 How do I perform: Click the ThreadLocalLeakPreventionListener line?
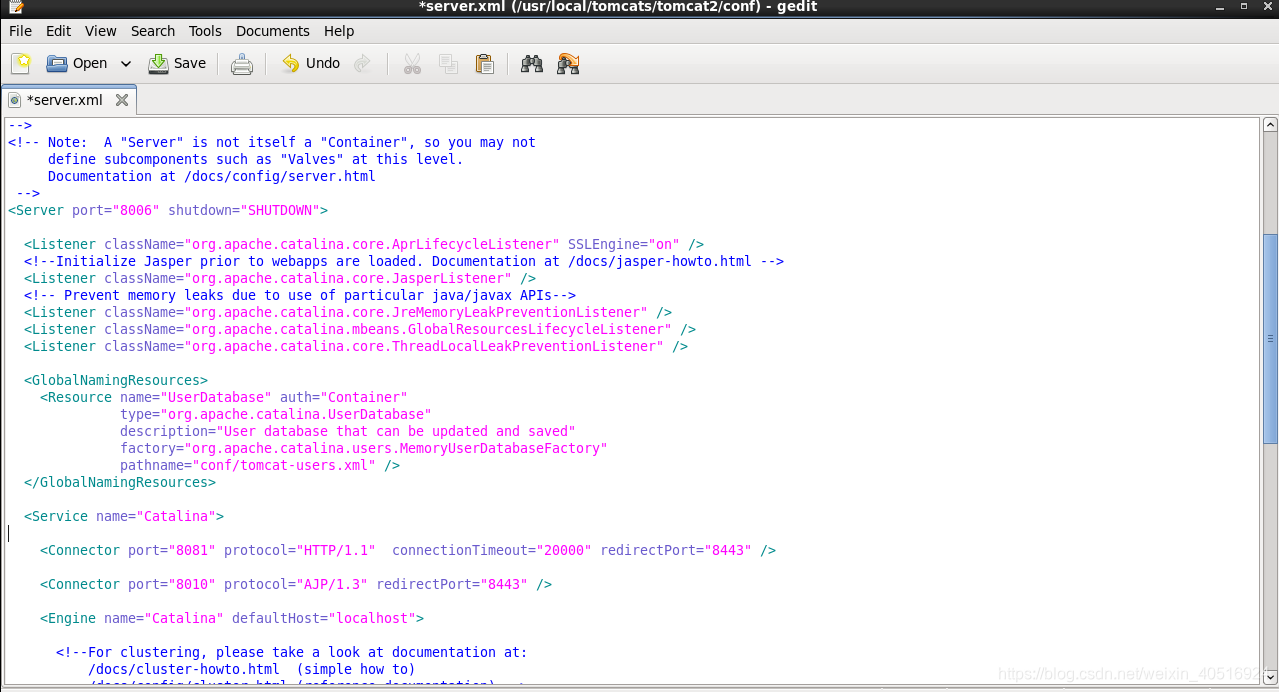pyautogui.click(x=356, y=346)
